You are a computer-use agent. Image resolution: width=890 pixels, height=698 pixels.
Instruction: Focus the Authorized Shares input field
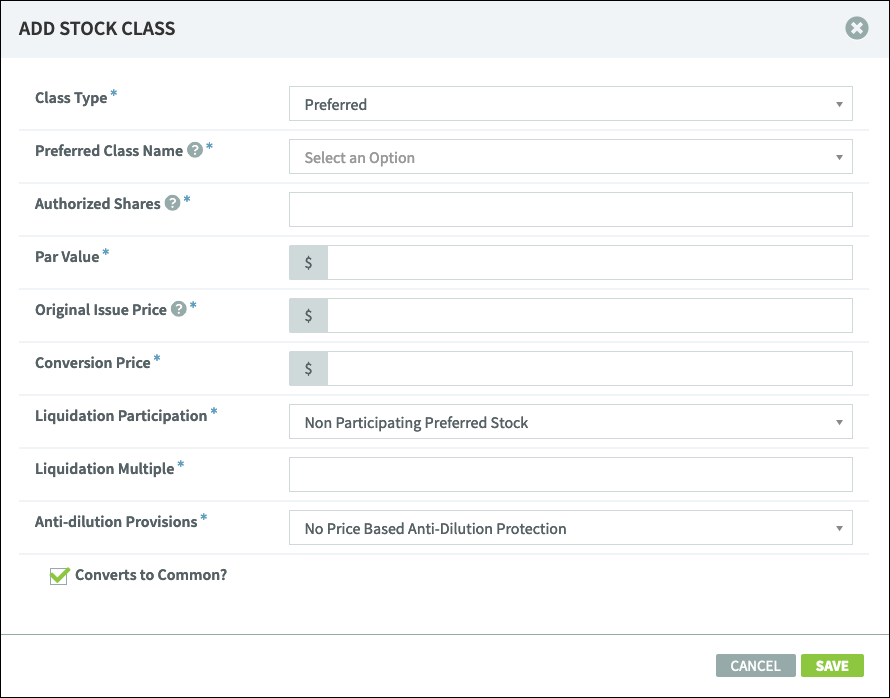(570, 209)
